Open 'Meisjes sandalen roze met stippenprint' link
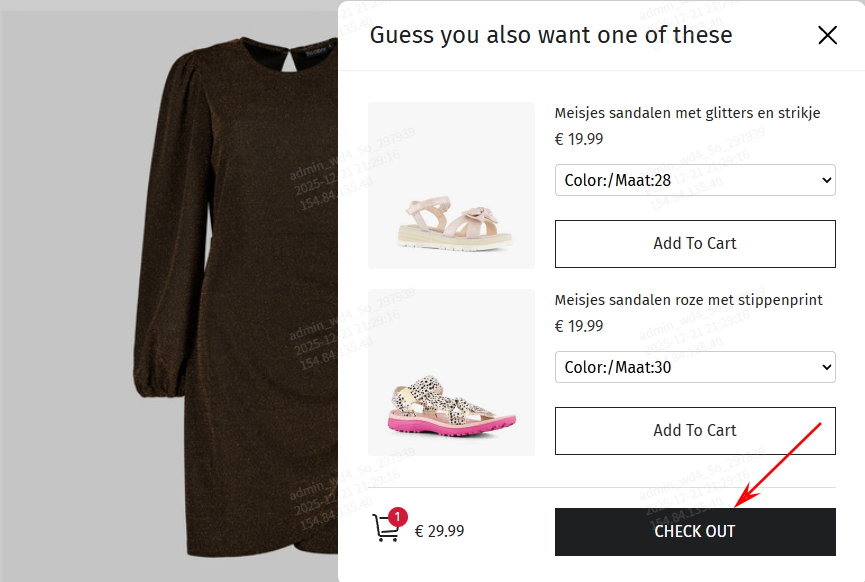Viewport: 865px width, 582px height. coord(688,300)
